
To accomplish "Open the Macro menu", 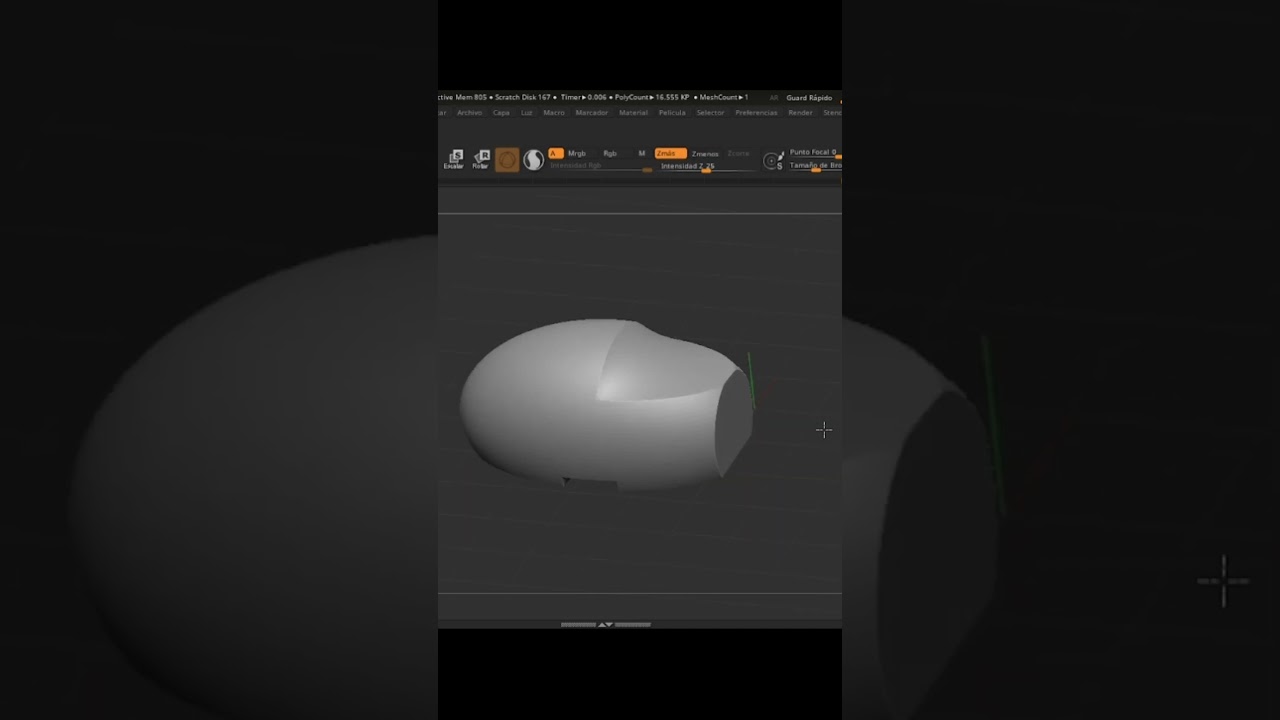I will click(554, 113).
